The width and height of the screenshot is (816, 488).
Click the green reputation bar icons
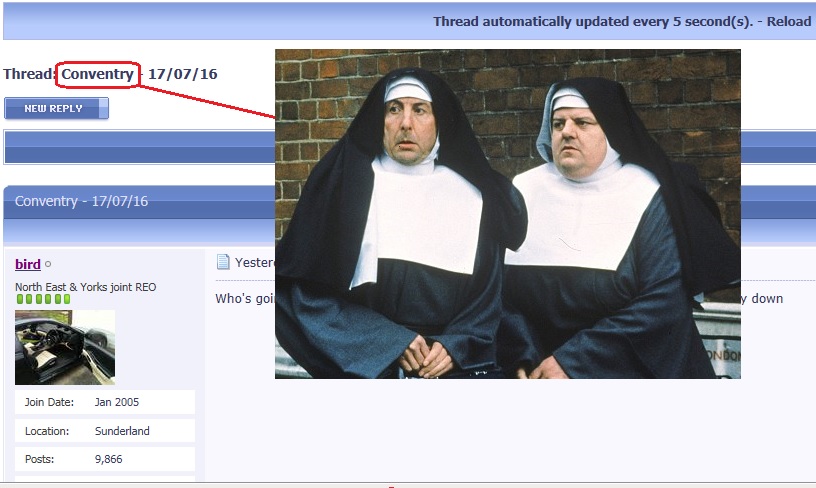(42, 299)
